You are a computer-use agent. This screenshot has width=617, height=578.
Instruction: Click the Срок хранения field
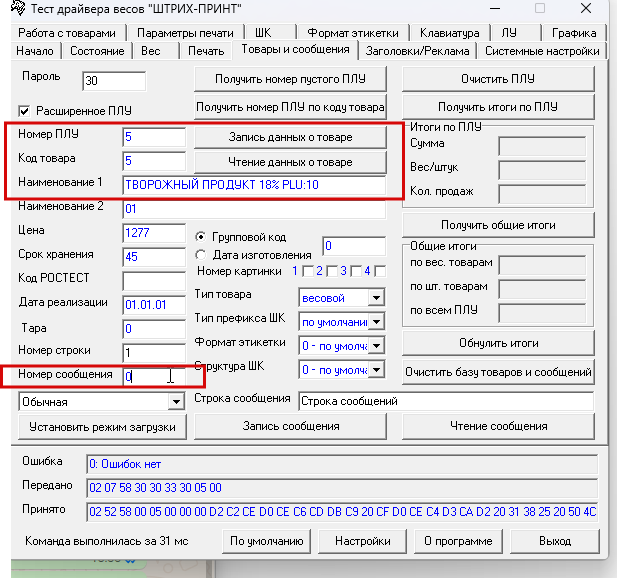154,257
